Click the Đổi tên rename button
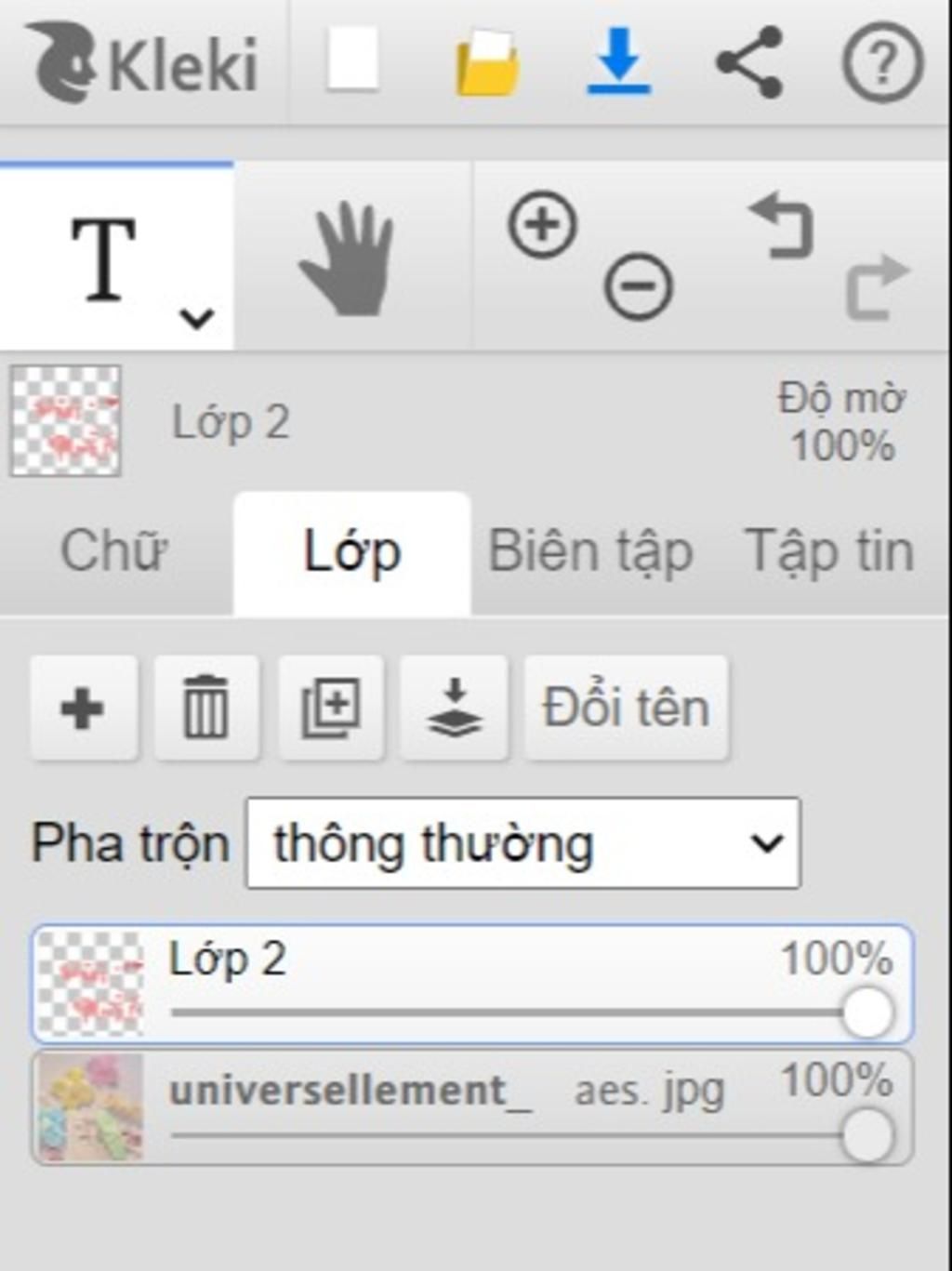Viewport: 952px width, 1271px height. 627,708
